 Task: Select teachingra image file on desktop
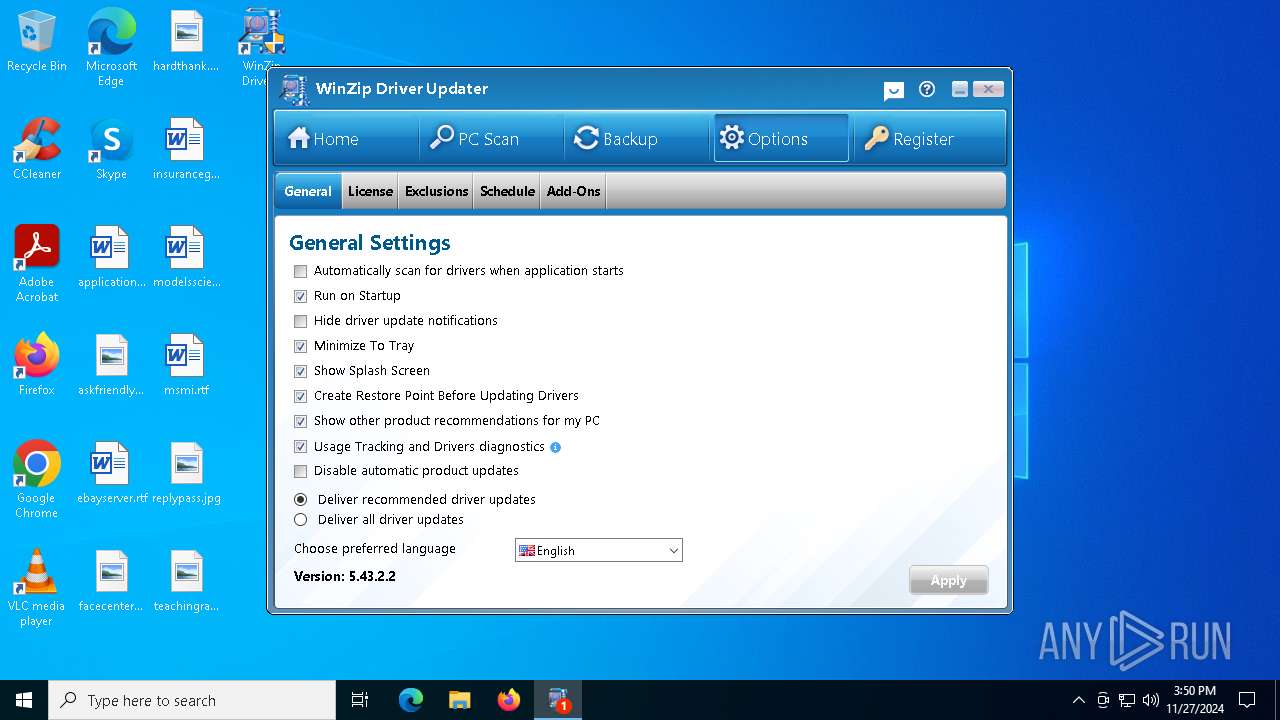point(186,582)
